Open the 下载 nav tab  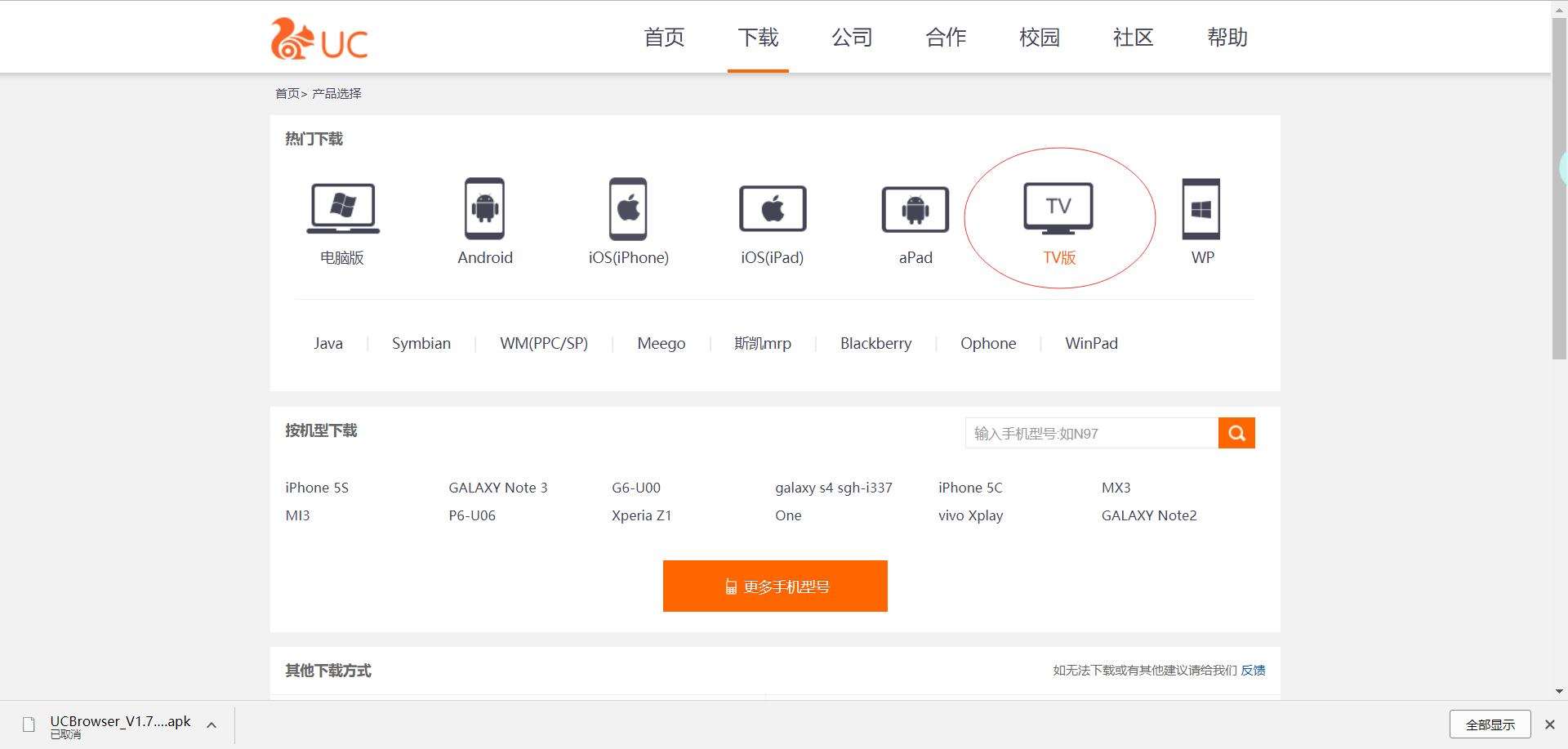pos(758,38)
